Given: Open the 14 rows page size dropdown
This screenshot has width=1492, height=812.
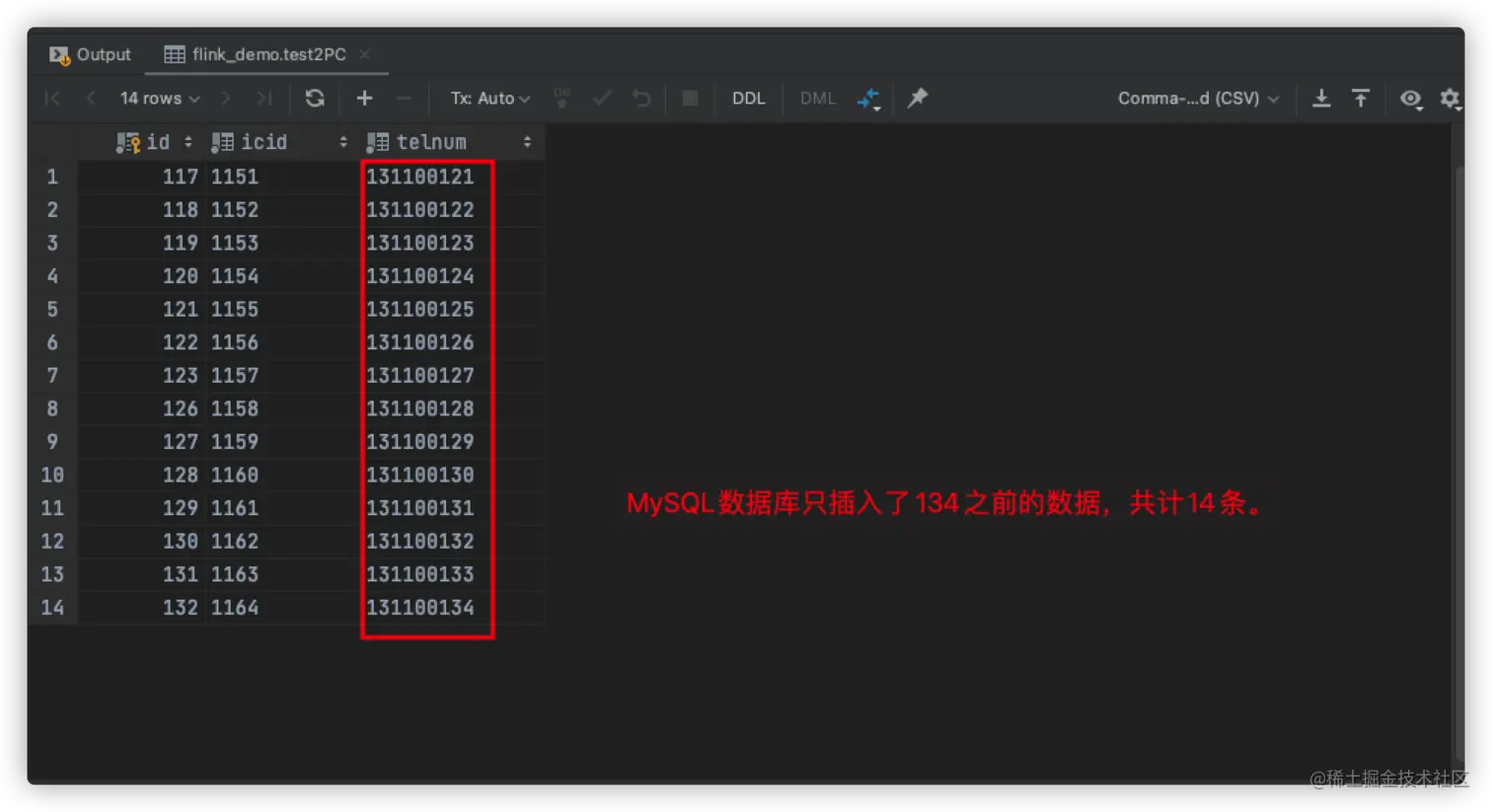Looking at the screenshot, I should coord(158,98).
